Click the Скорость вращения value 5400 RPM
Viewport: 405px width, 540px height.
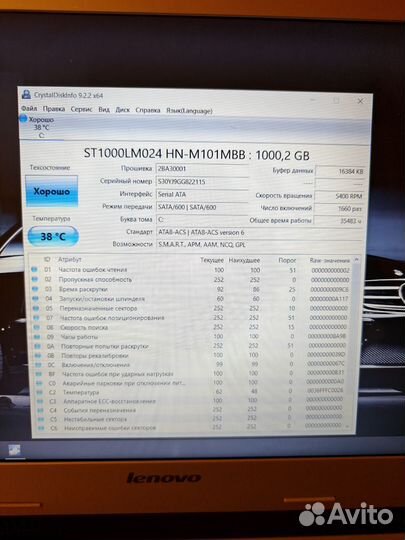(x=339, y=196)
